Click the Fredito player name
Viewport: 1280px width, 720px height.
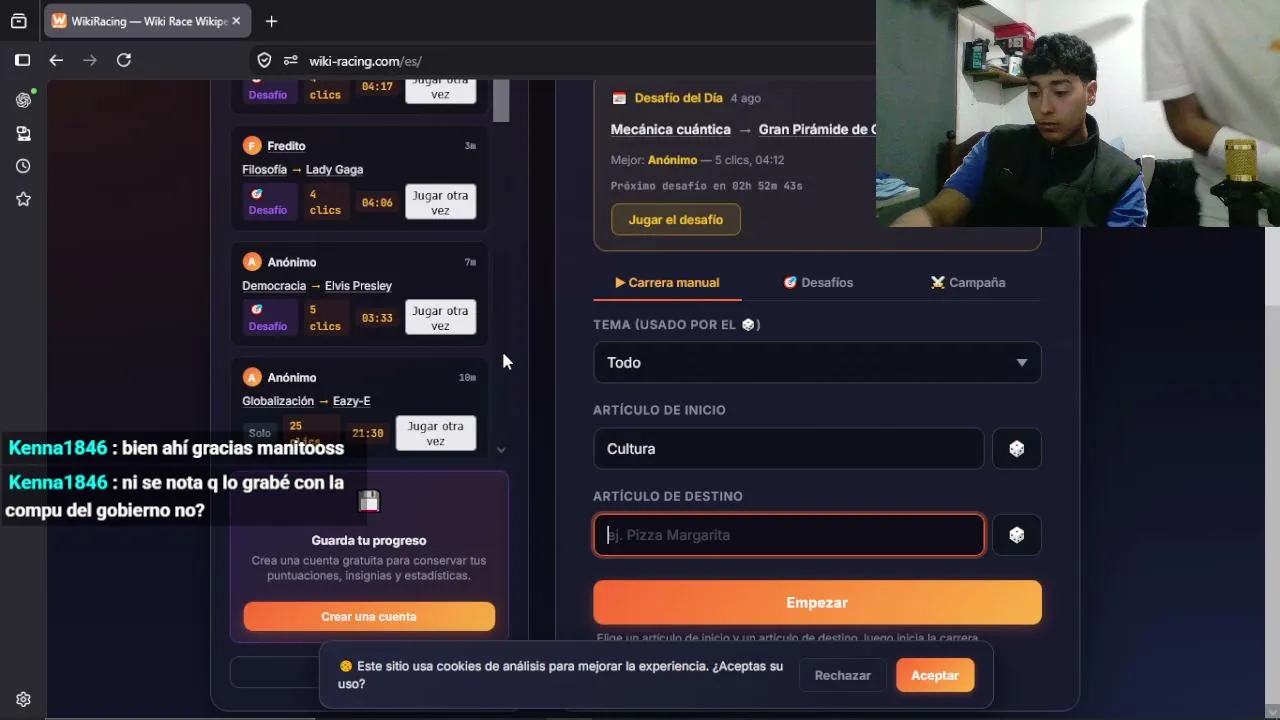(286, 146)
